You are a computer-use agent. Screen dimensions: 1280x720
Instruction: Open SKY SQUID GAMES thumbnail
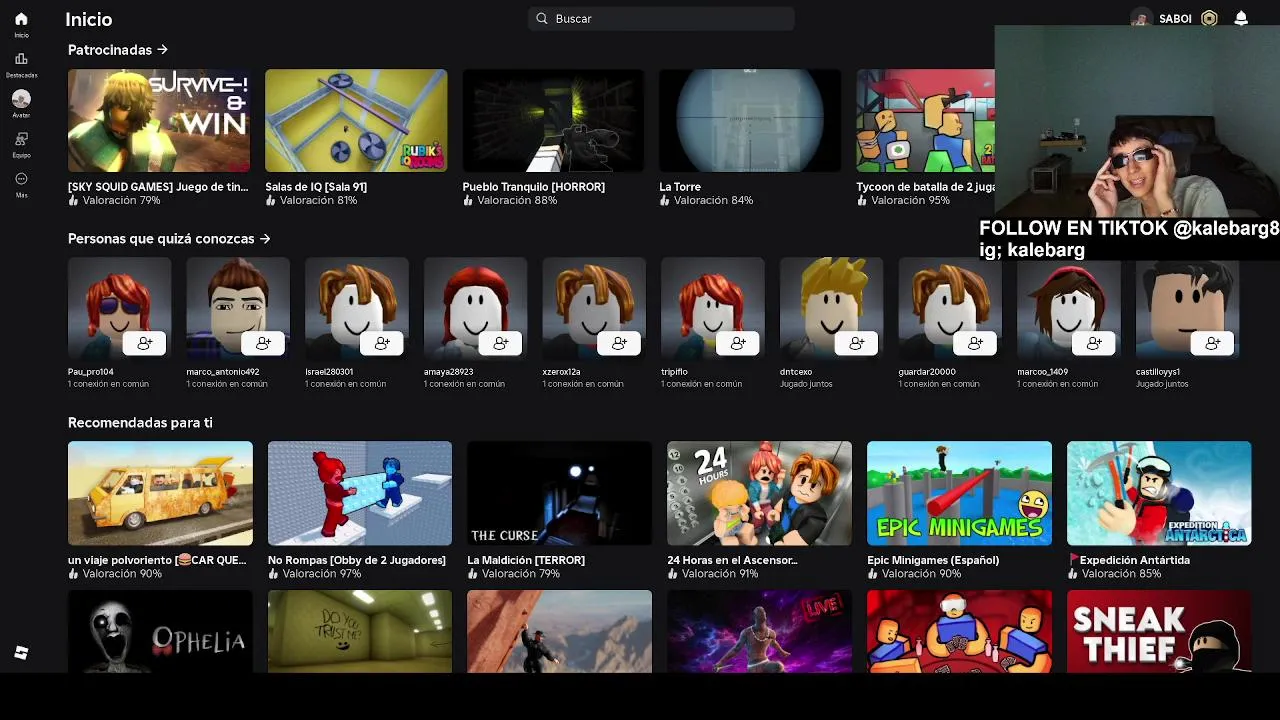coord(159,121)
